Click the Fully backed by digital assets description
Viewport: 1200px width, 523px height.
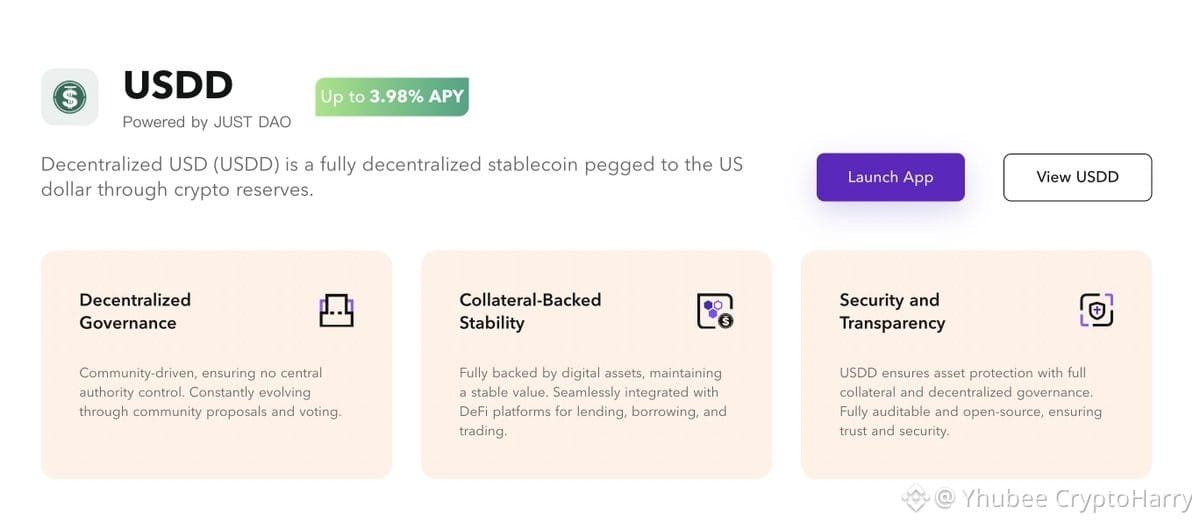tap(593, 402)
